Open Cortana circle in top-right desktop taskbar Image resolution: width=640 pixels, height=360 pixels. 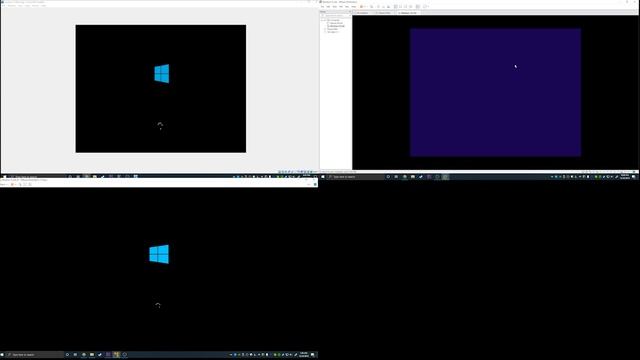[x=388, y=177]
